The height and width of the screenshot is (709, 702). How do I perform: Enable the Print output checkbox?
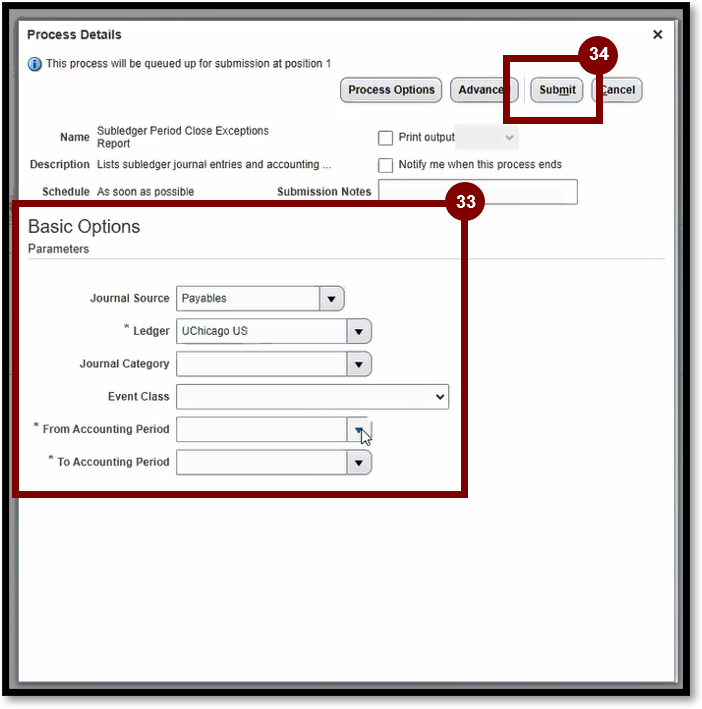[385, 138]
